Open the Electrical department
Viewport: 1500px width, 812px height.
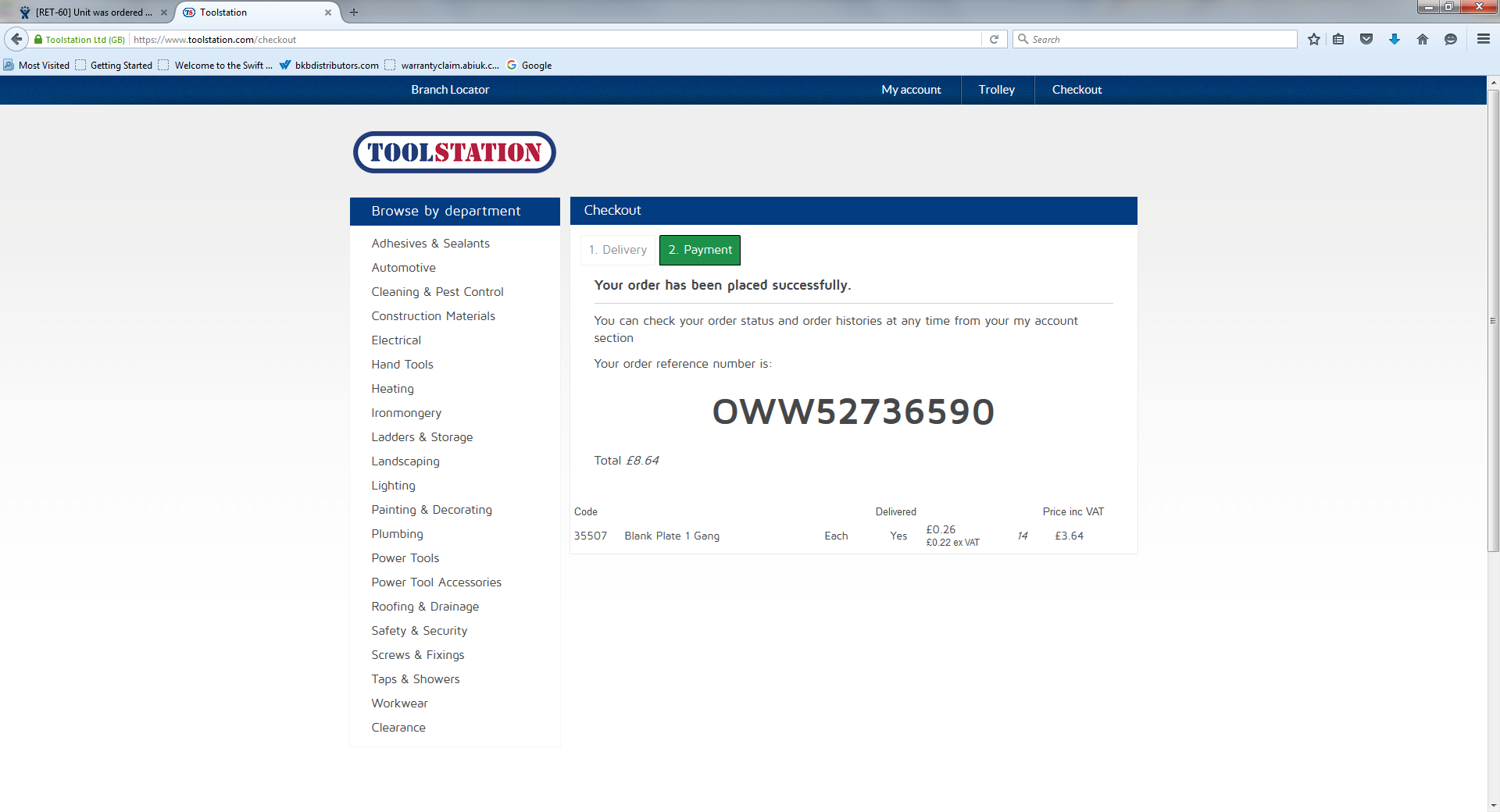coord(396,340)
